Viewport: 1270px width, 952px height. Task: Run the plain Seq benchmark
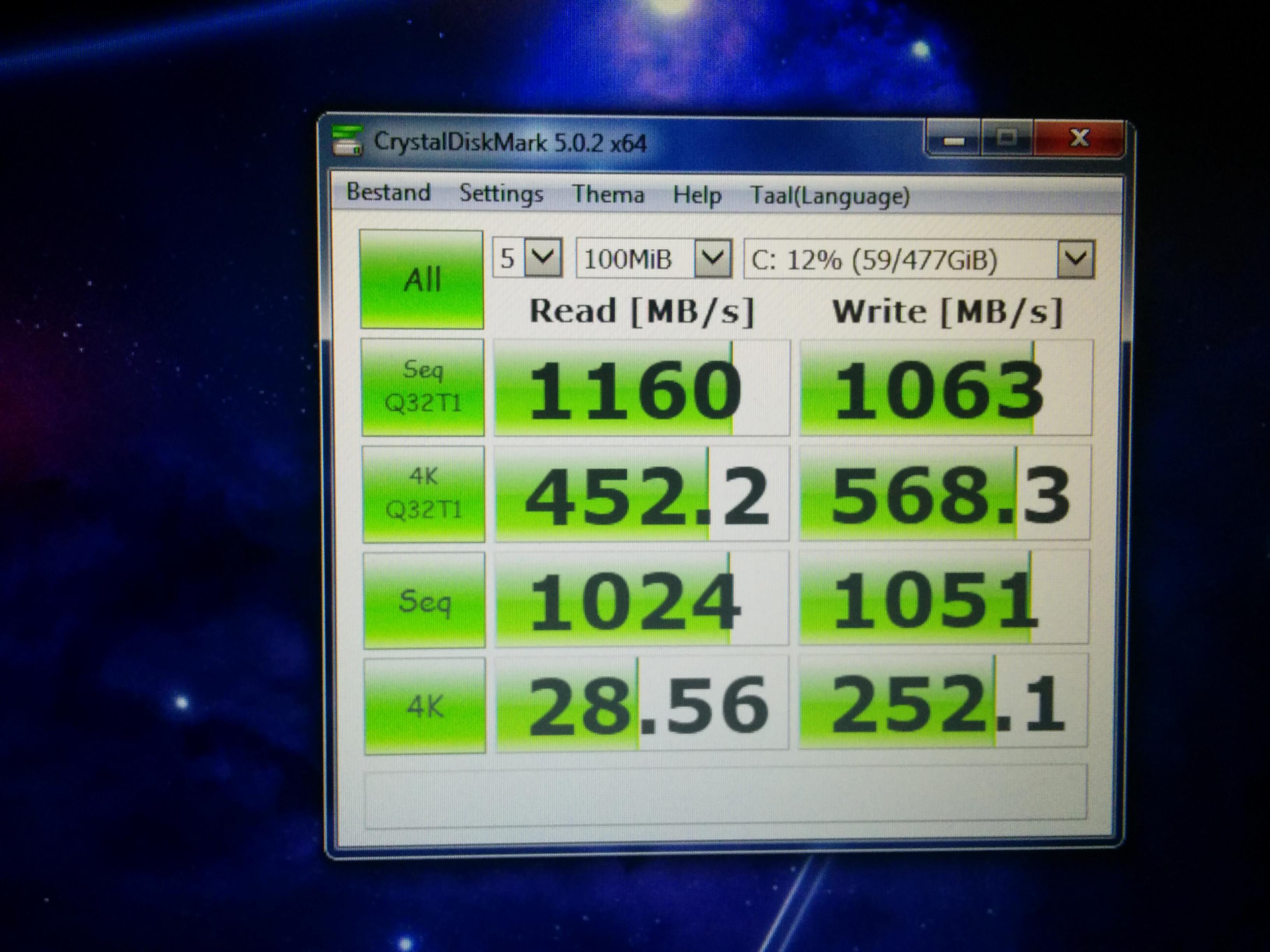pyautogui.click(x=424, y=601)
